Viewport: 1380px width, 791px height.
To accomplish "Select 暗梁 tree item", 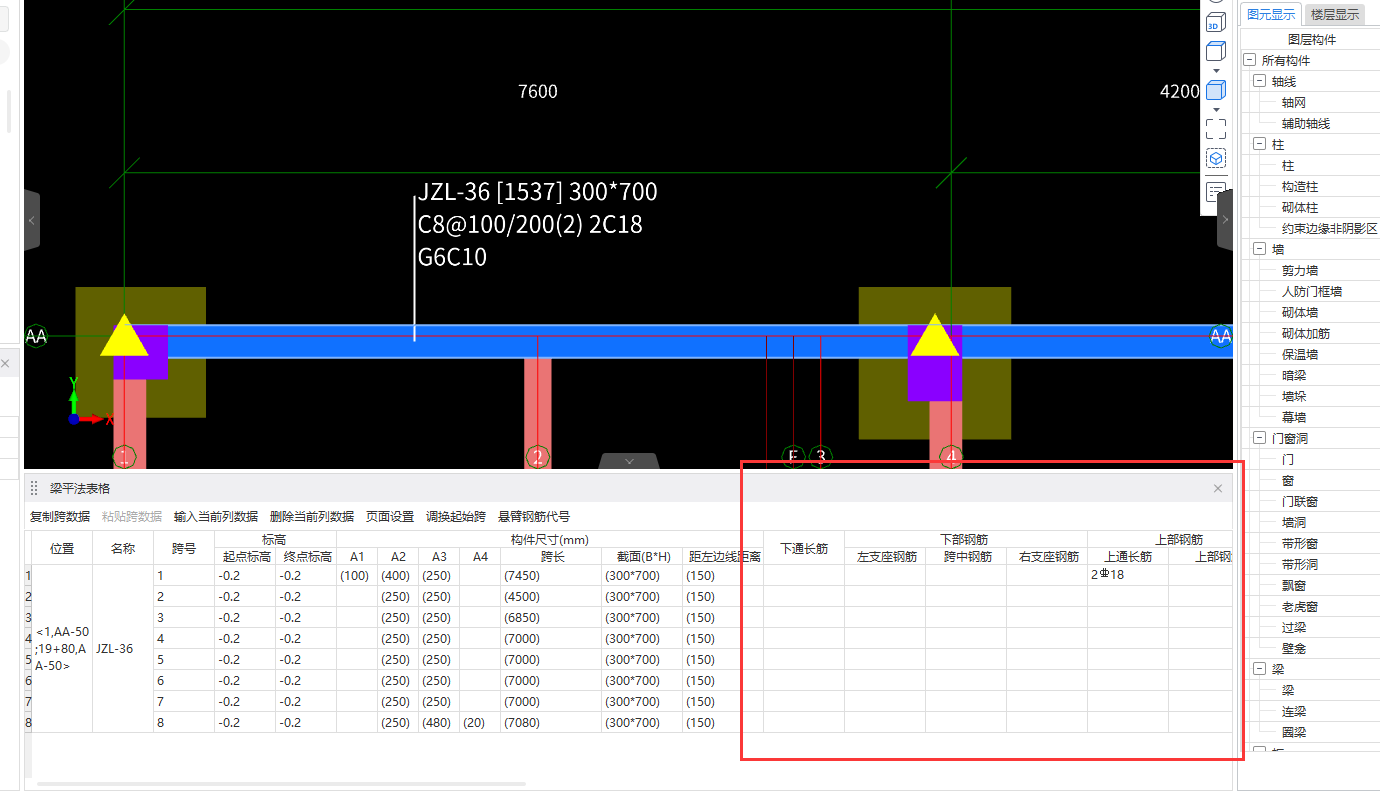I will point(1293,376).
